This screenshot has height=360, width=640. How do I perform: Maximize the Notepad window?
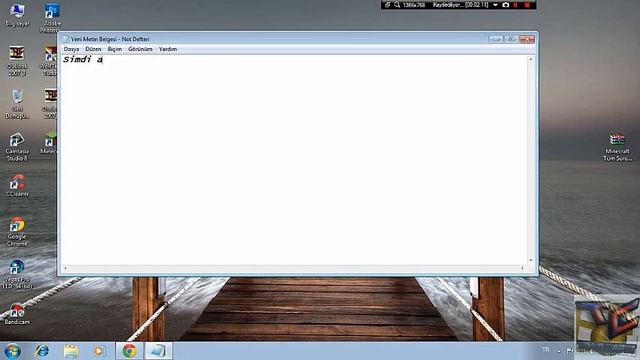[511, 39]
